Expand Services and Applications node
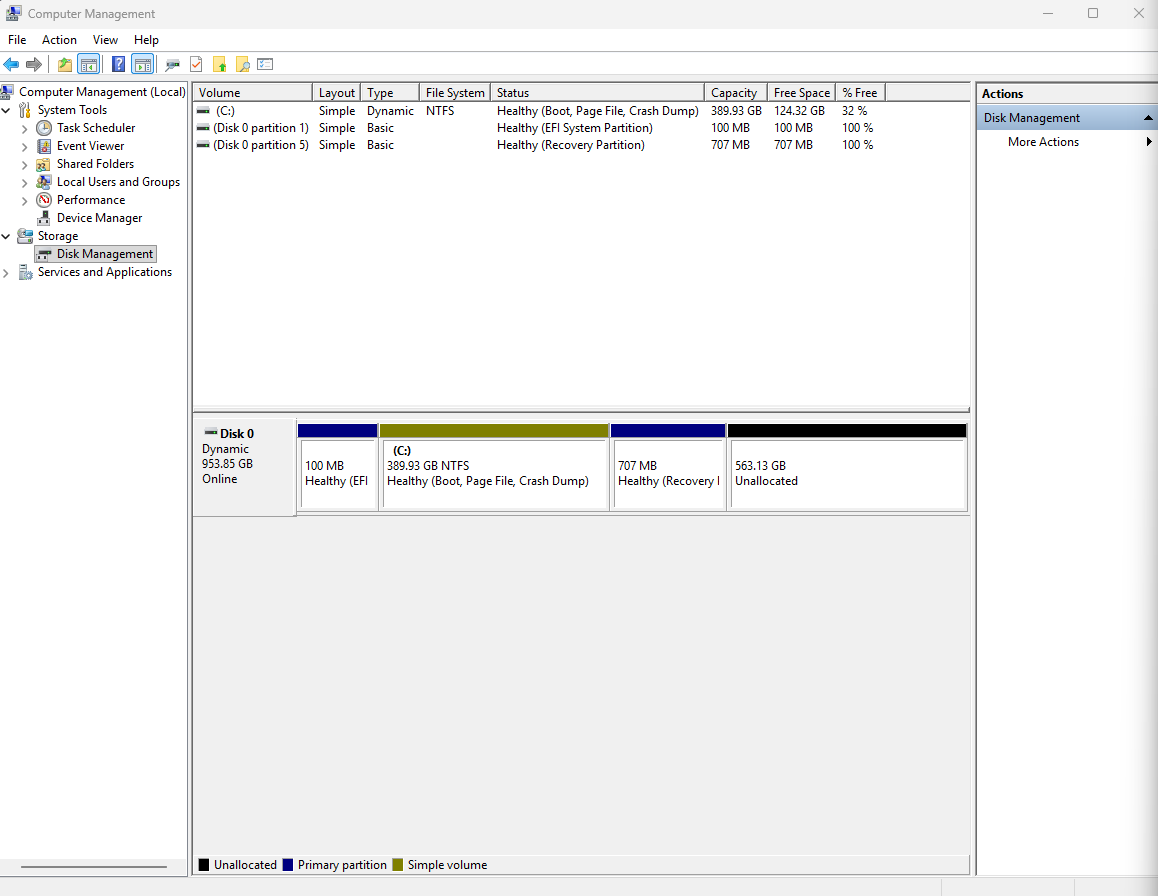This screenshot has height=896, width=1158. click(7, 273)
